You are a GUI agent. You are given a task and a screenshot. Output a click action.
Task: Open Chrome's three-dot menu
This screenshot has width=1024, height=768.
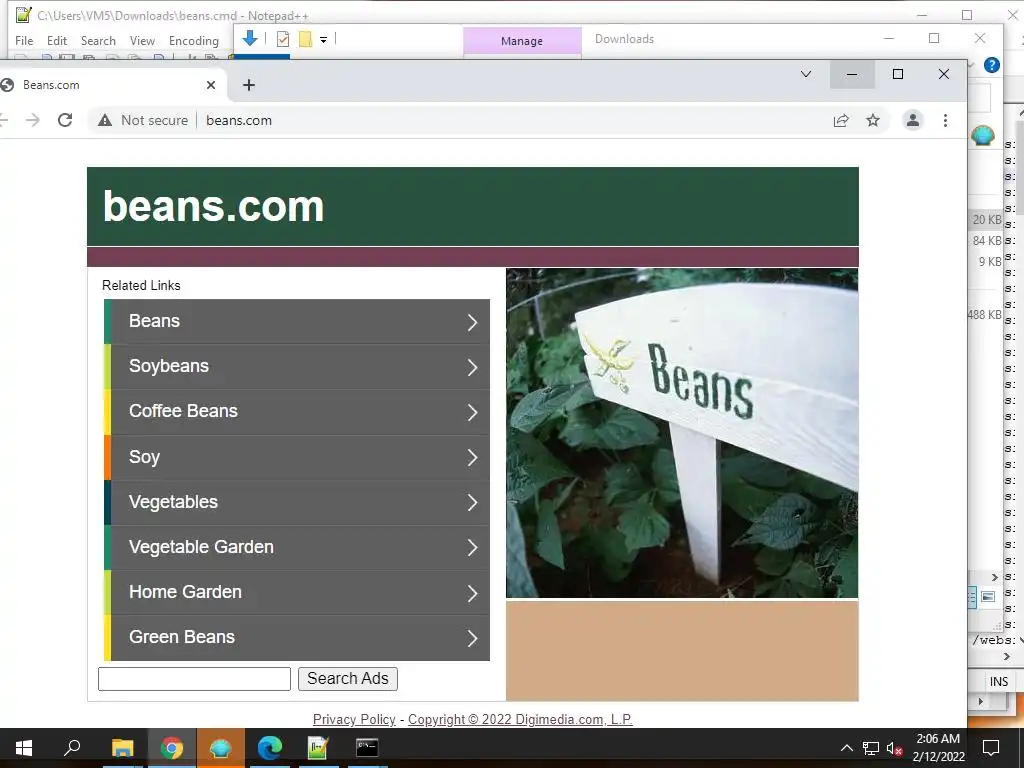945,120
